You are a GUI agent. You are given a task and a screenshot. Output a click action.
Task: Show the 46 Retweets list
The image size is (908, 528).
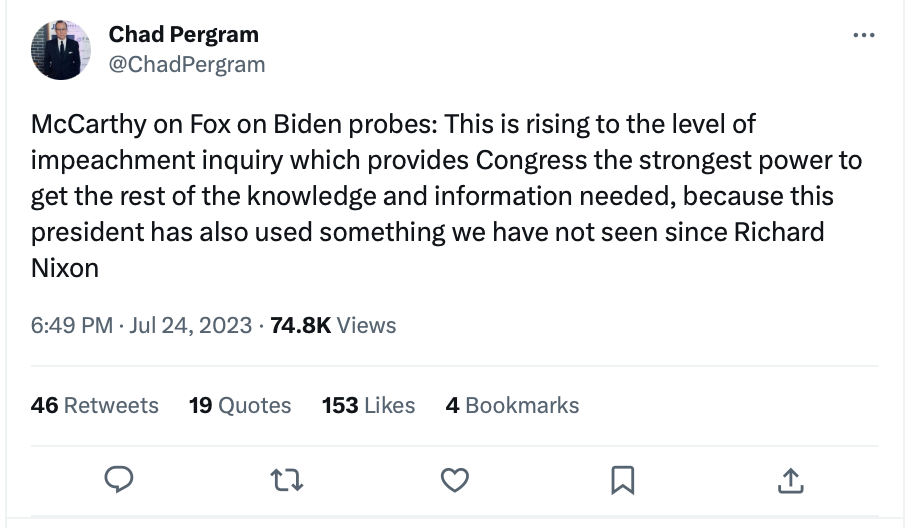tap(95, 405)
